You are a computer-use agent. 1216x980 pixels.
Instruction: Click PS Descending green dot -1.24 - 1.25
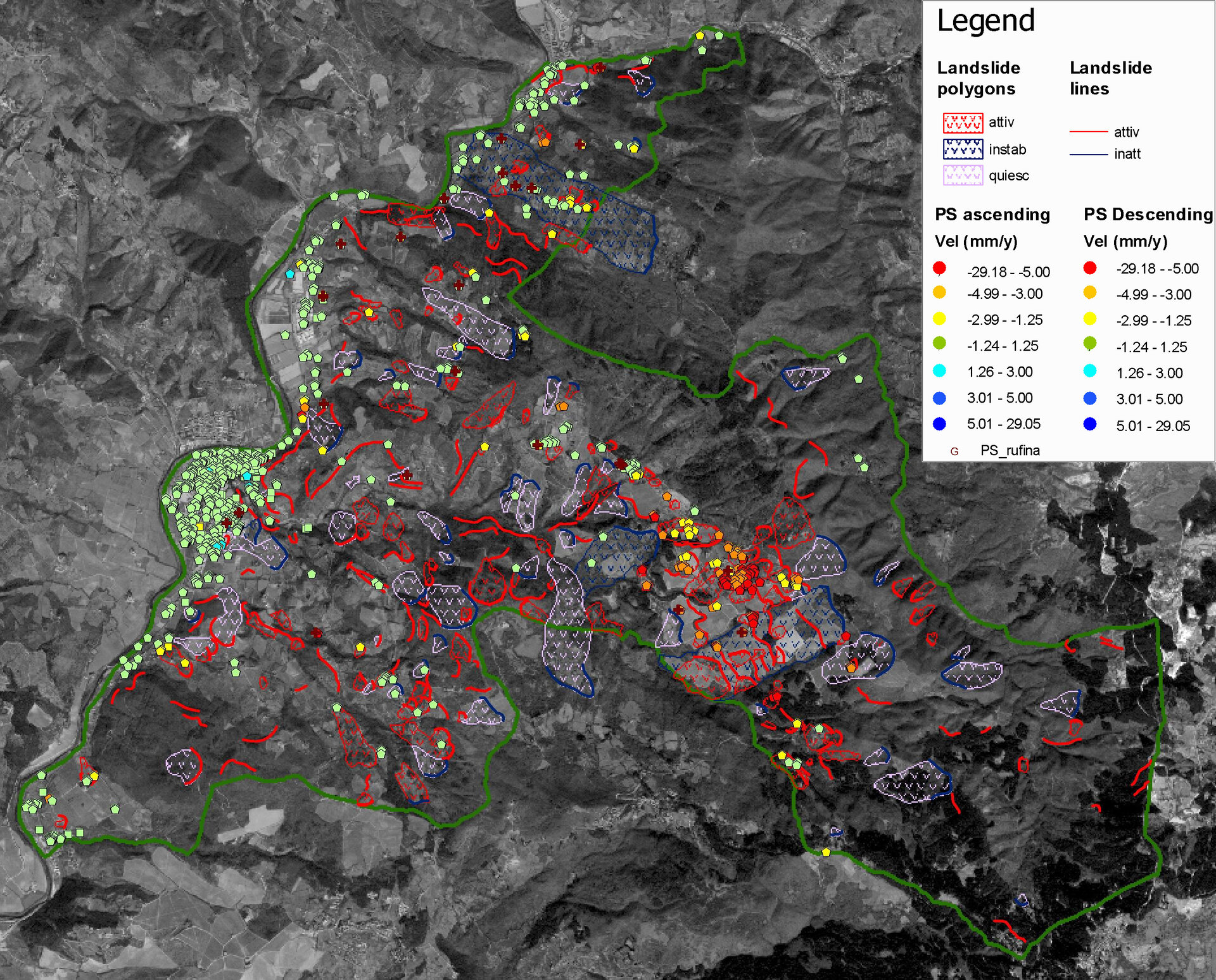tap(1089, 344)
